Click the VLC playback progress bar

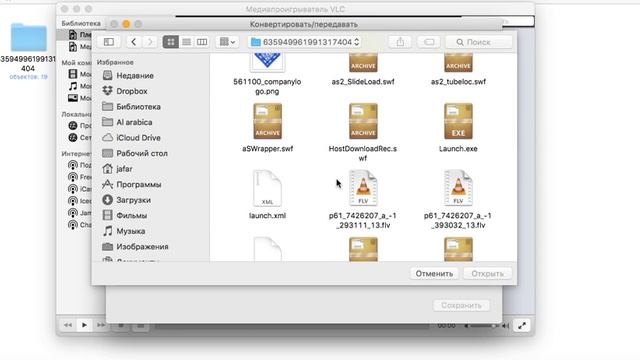tap(292, 326)
